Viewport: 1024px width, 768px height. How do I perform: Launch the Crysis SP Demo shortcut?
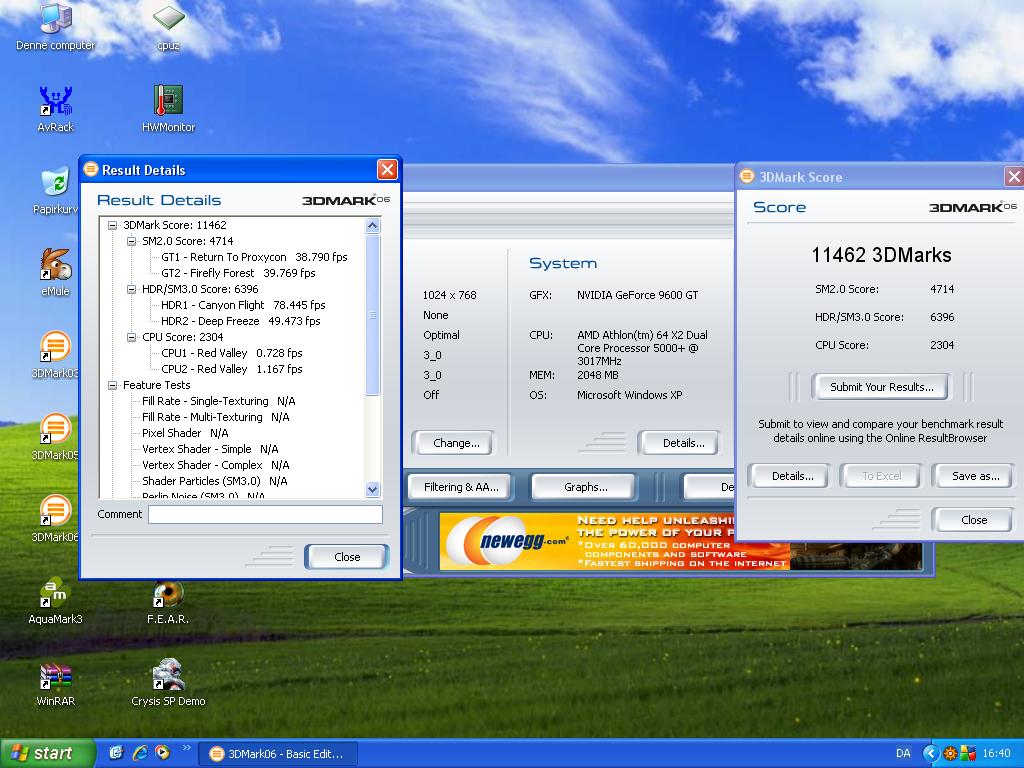point(168,683)
